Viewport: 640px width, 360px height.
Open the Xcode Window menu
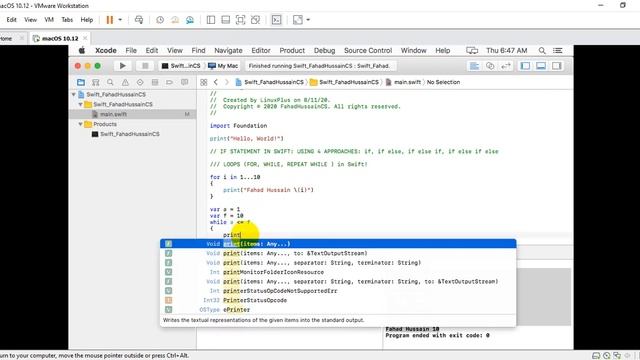point(413,51)
